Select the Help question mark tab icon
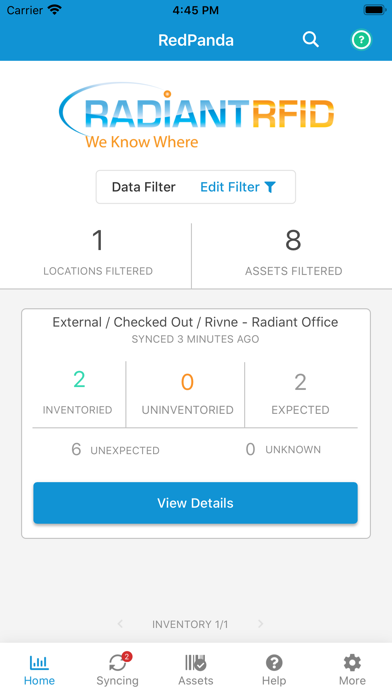Image resolution: width=392 pixels, height=696 pixels. coord(274,663)
